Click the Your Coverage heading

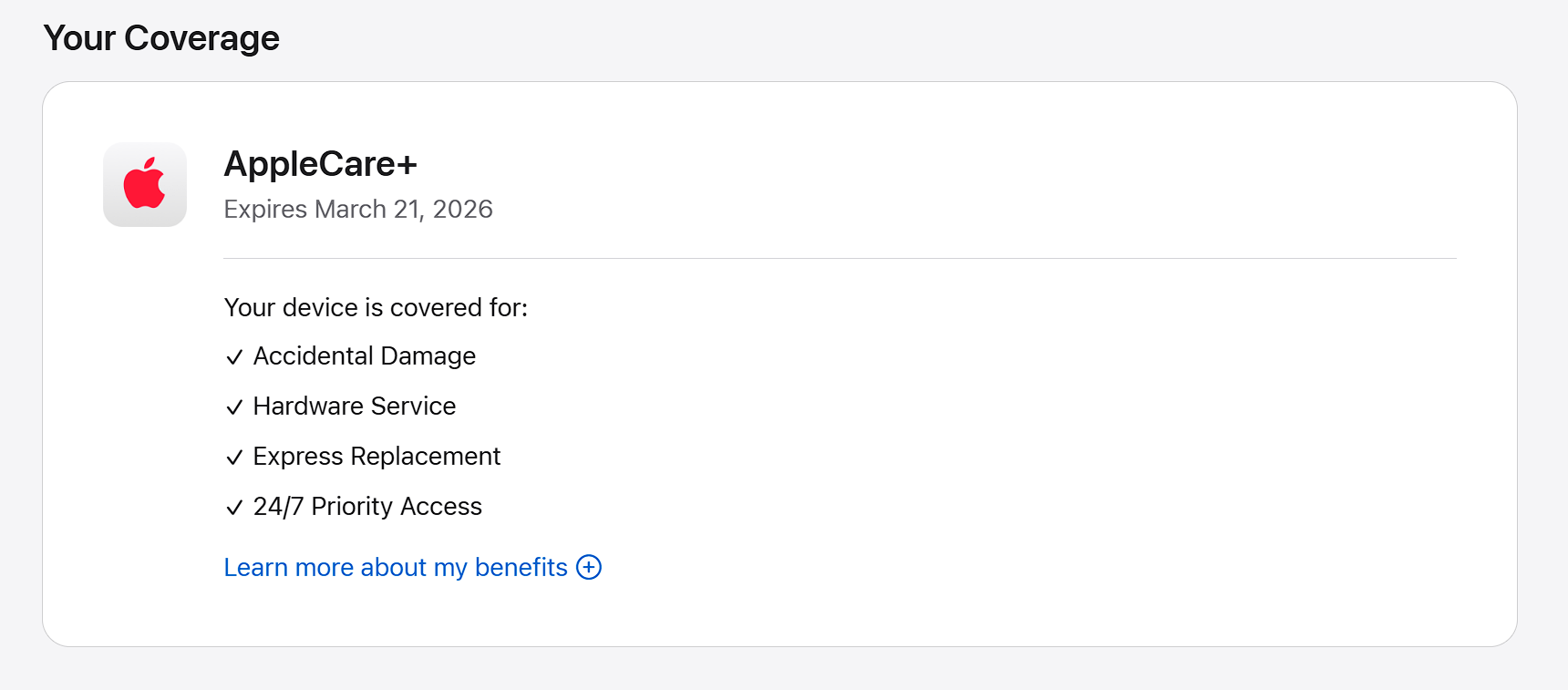click(161, 38)
